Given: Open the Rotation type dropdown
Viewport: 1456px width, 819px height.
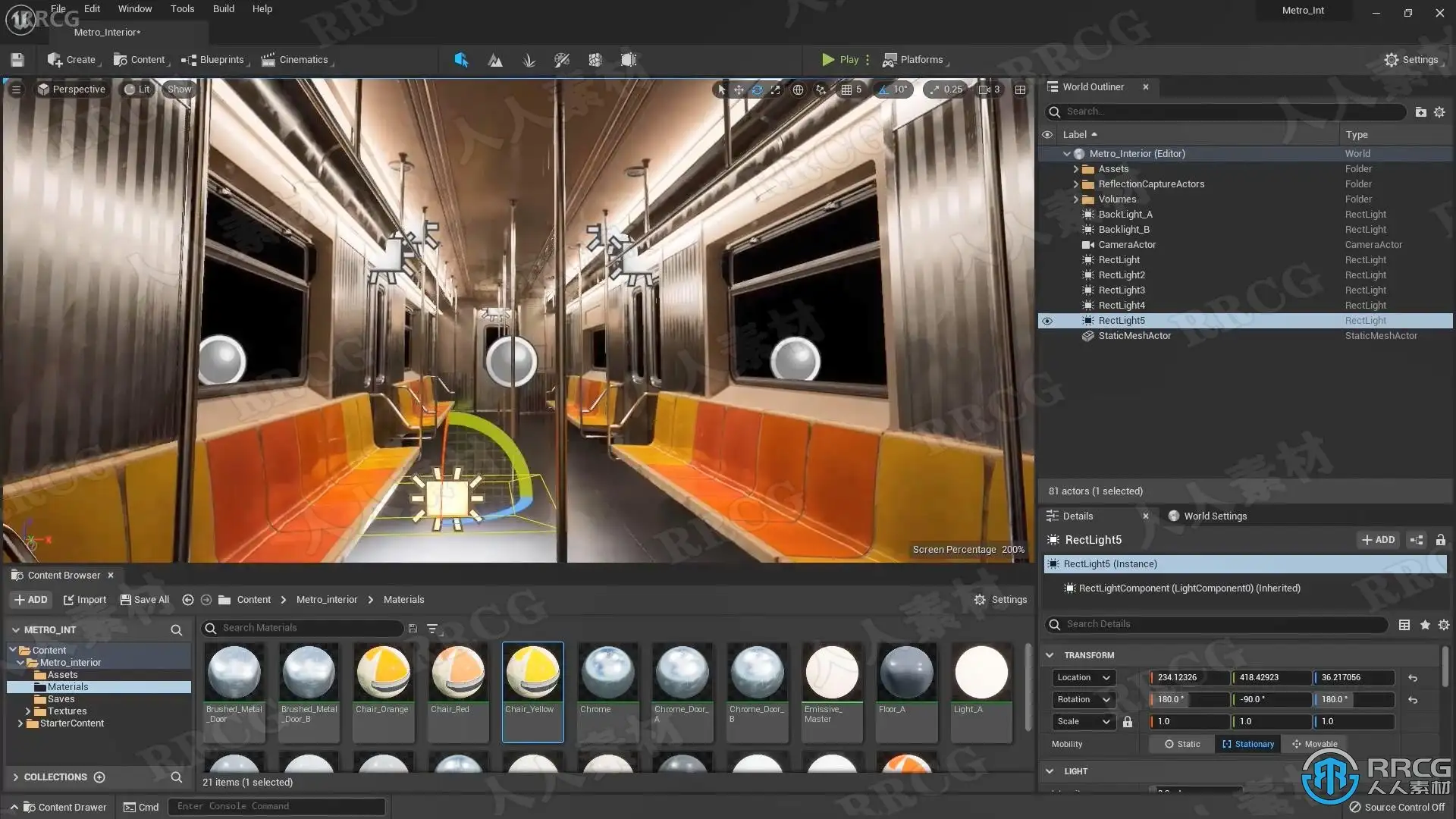Looking at the screenshot, I should coord(1083,699).
